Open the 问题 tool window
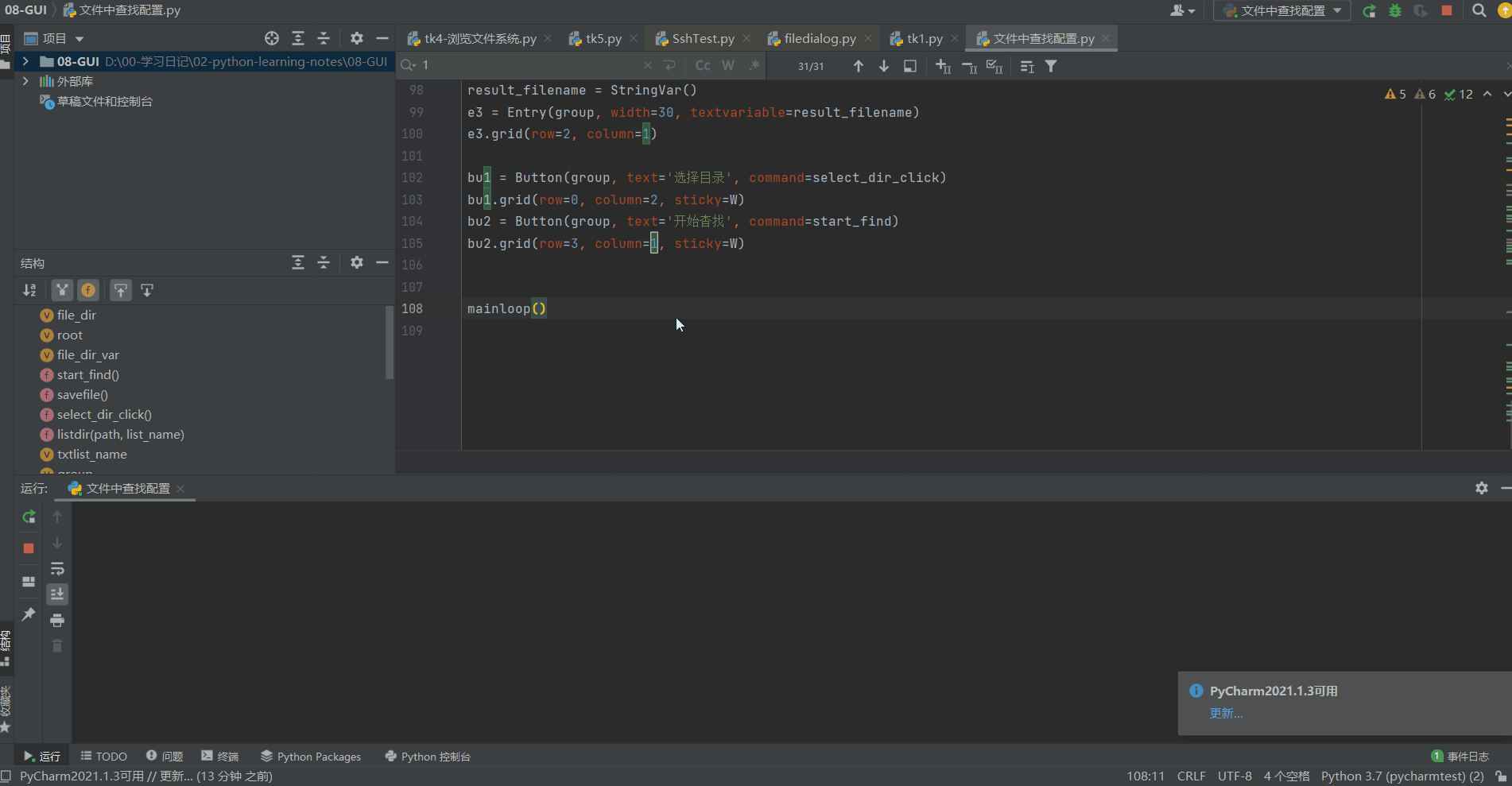1512x786 pixels. click(165, 757)
